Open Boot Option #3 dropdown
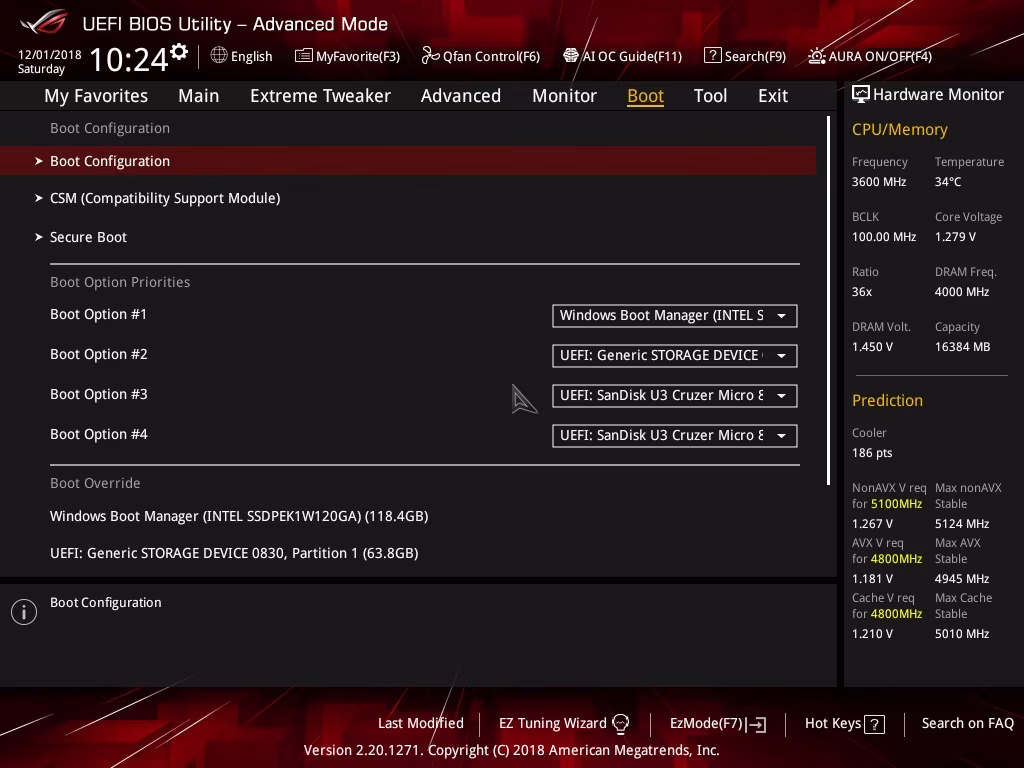The width and height of the screenshot is (1024, 768). (675, 396)
